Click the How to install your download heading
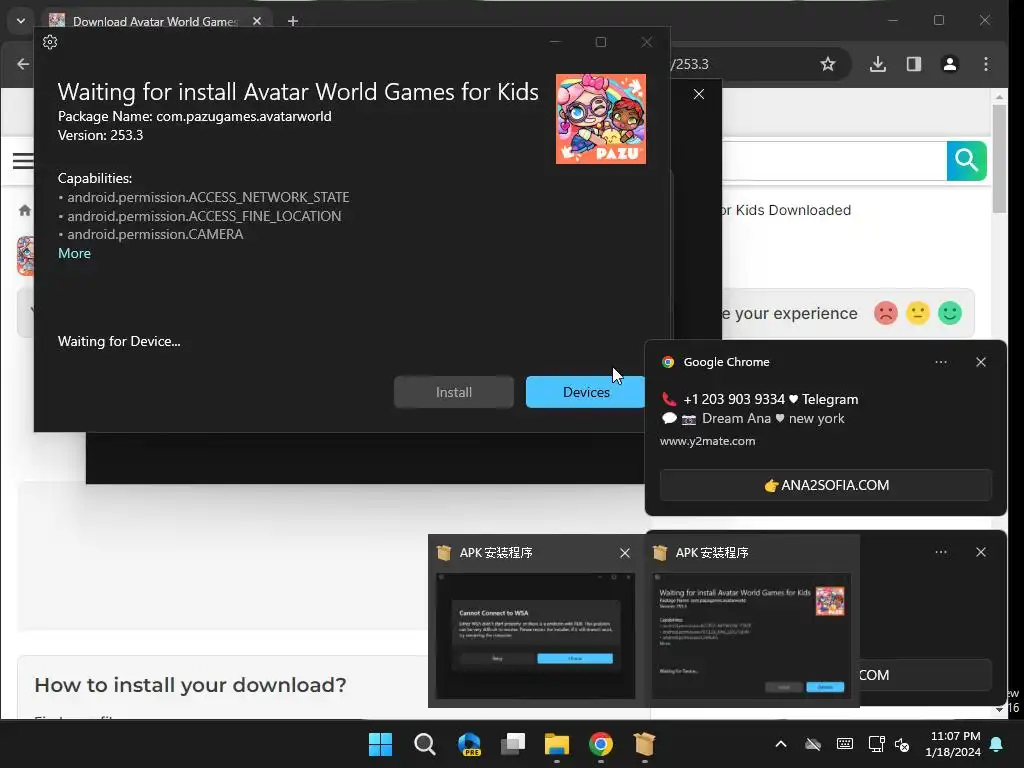This screenshot has height=768, width=1024. click(190, 684)
